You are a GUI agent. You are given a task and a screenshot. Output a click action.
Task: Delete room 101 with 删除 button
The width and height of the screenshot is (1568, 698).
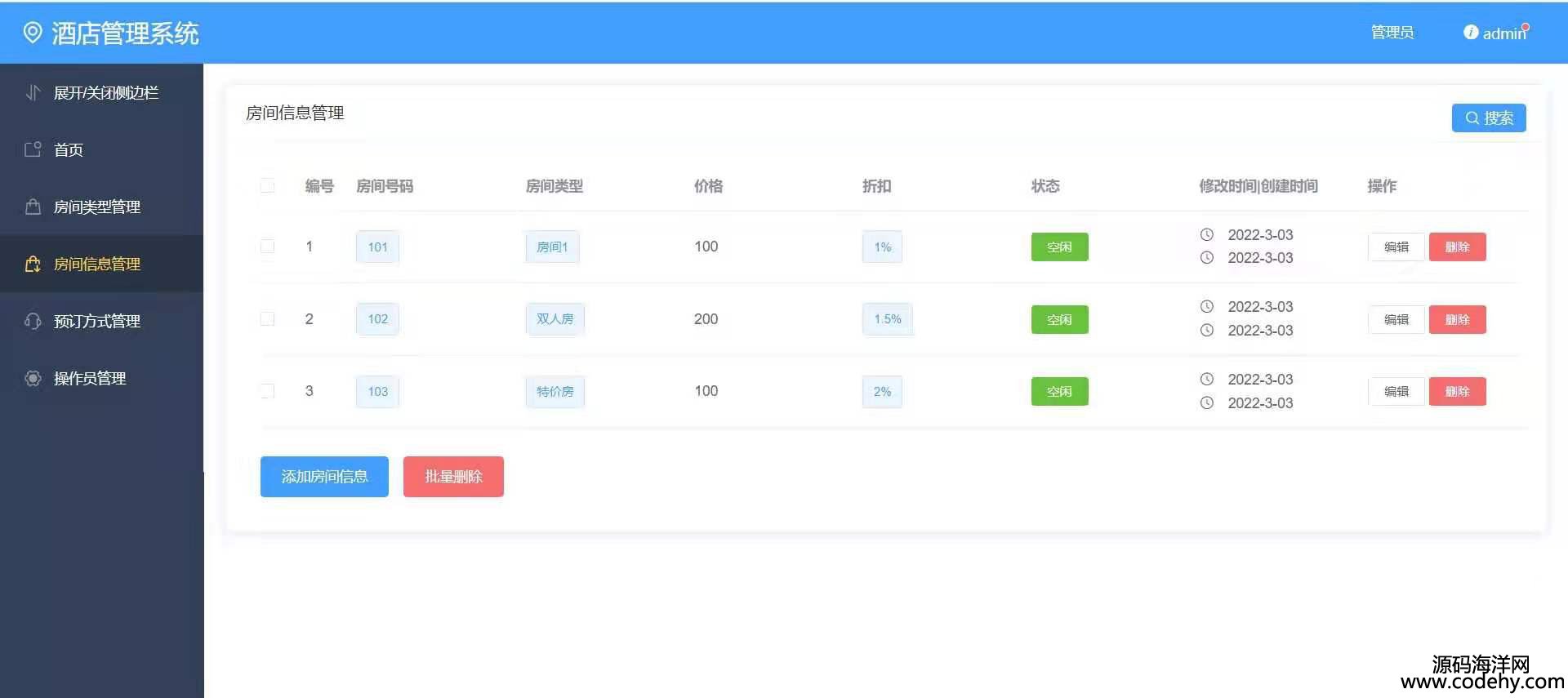tap(1457, 247)
